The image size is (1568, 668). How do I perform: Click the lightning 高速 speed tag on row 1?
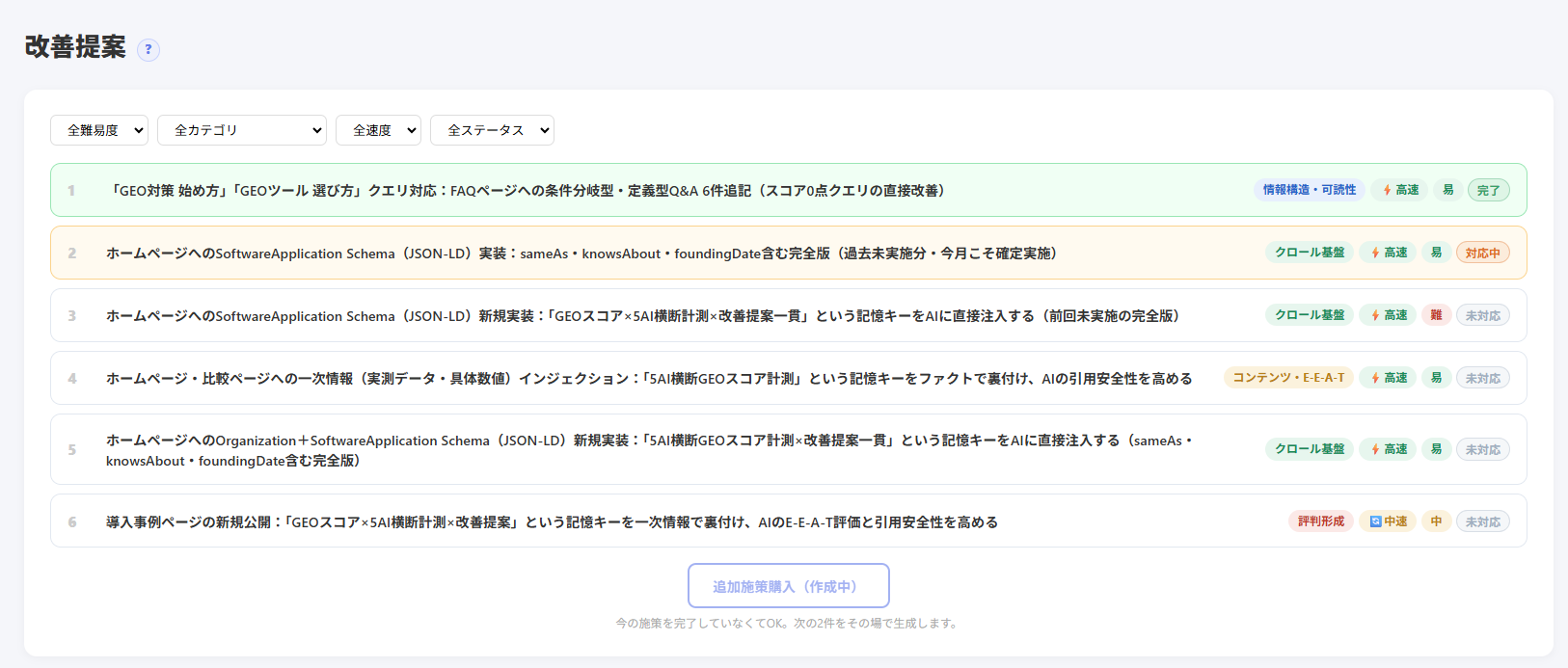pyautogui.click(x=1400, y=190)
